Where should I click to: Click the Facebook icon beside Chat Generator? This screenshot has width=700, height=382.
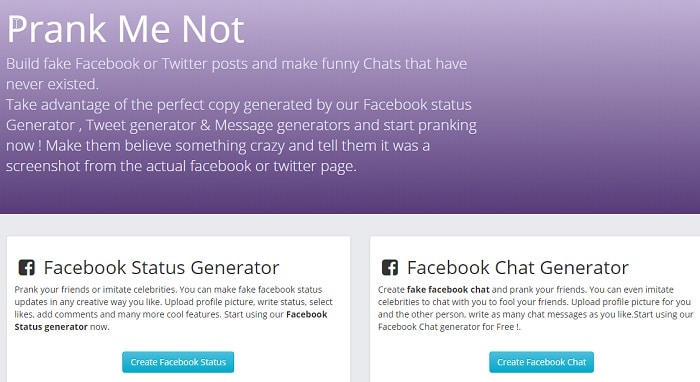(x=390, y=268)
